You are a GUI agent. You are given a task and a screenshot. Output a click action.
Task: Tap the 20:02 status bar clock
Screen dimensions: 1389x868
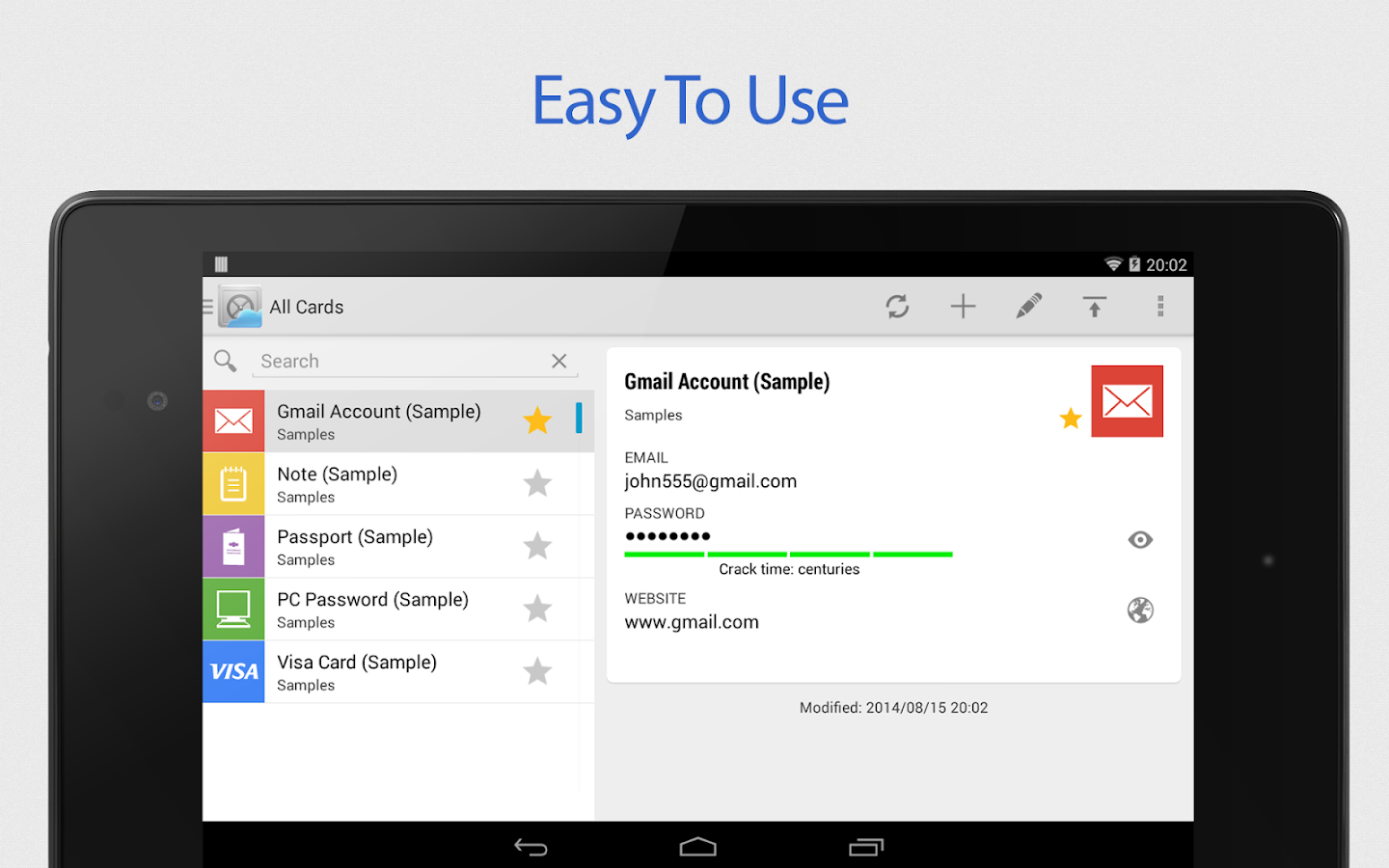tap(1166, 265)
